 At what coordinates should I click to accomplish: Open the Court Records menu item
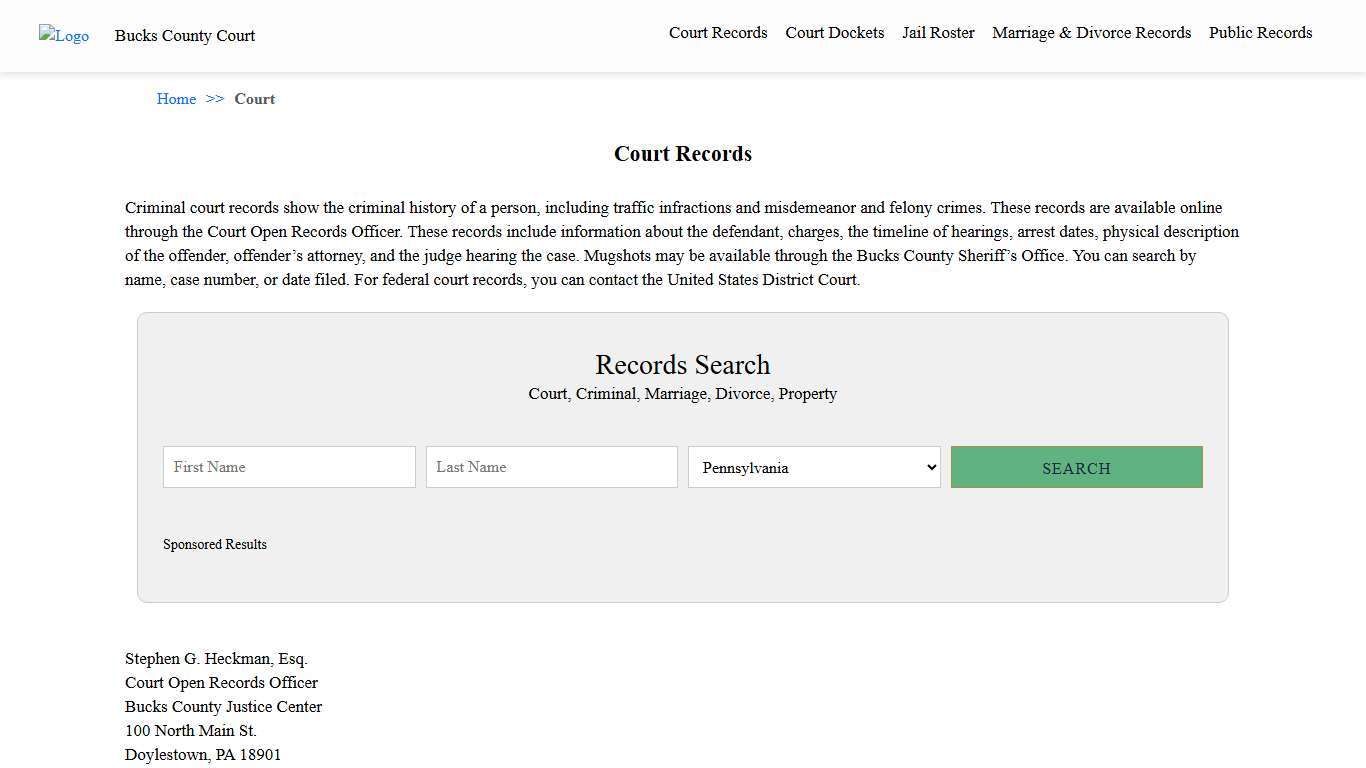[718, 32]
